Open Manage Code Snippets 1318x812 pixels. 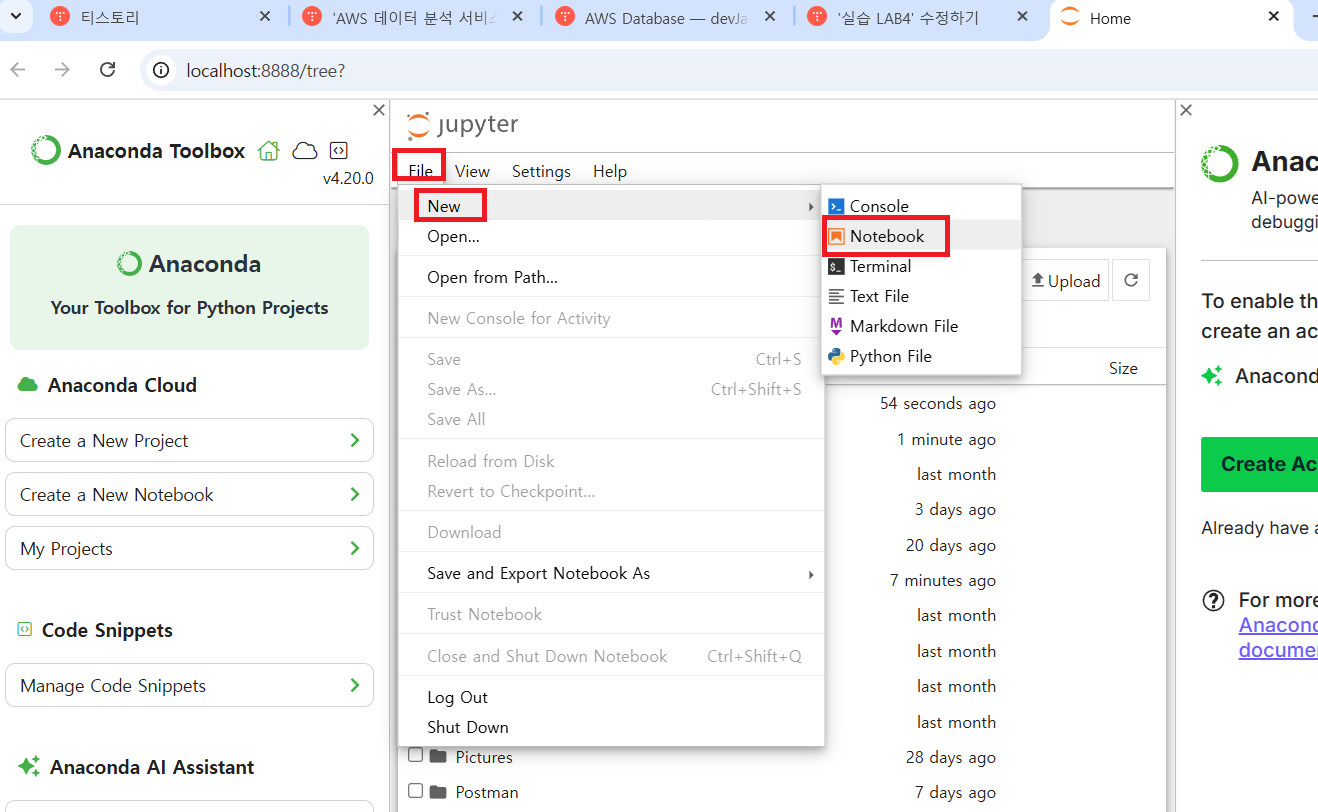pyautogui.click(x=189, y=685)
